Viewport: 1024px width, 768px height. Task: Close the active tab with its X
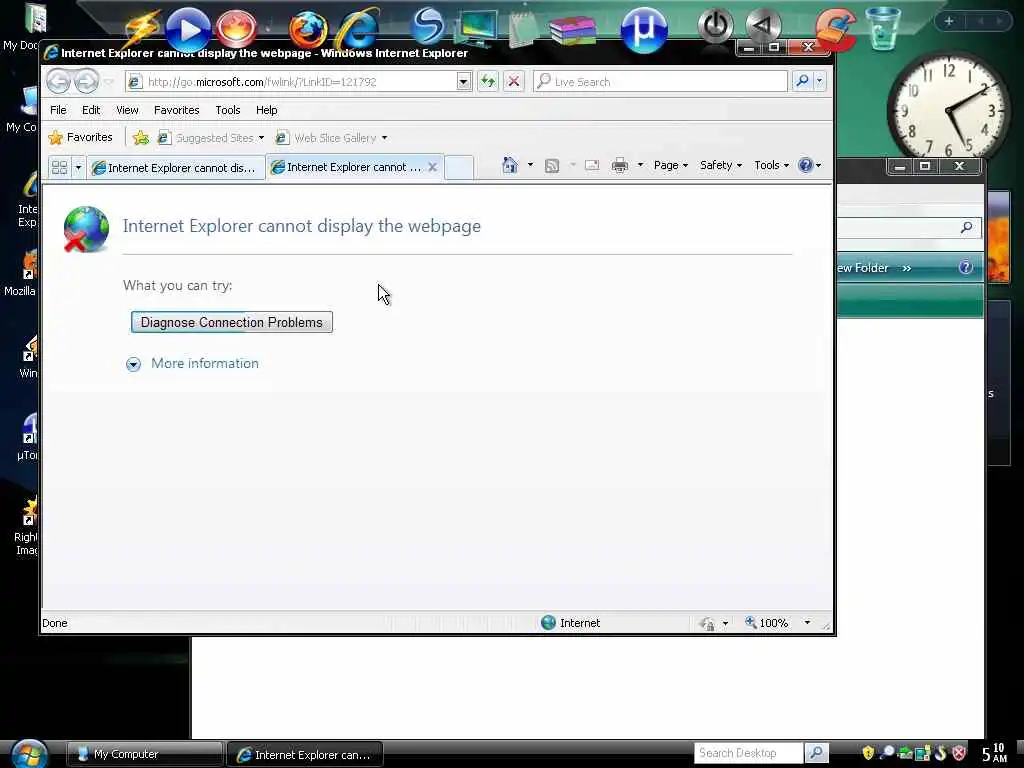click(432, 167)
